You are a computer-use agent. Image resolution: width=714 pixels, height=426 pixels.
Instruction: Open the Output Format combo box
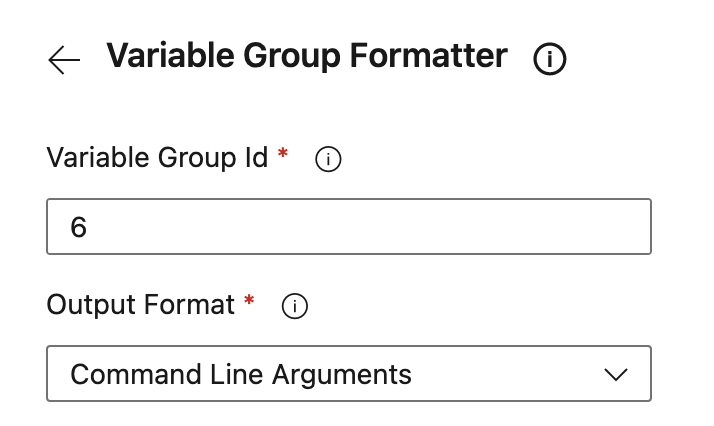(349, 374)
